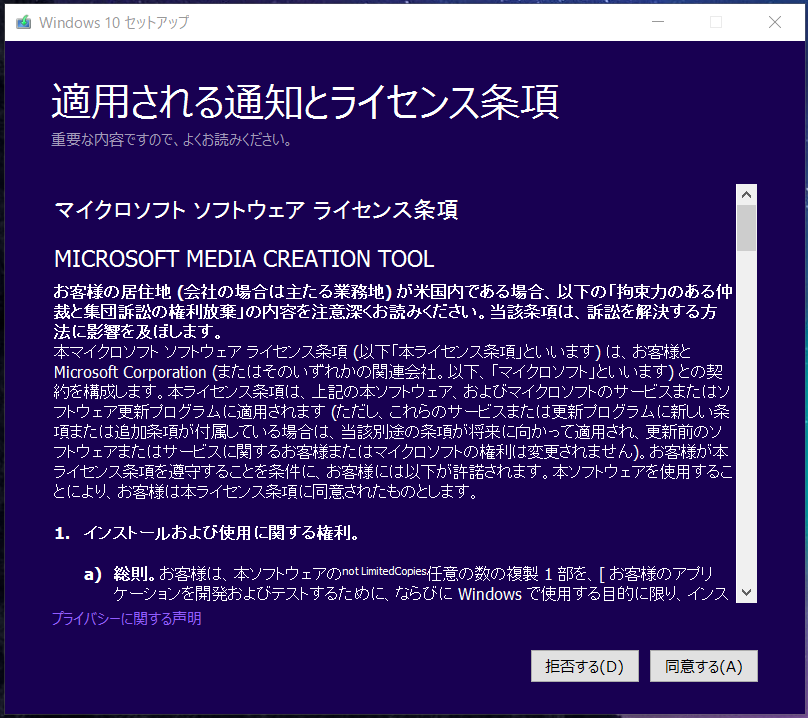Click the greyed-out maximize button
808x718 pixels.
(x=716, y=22)
